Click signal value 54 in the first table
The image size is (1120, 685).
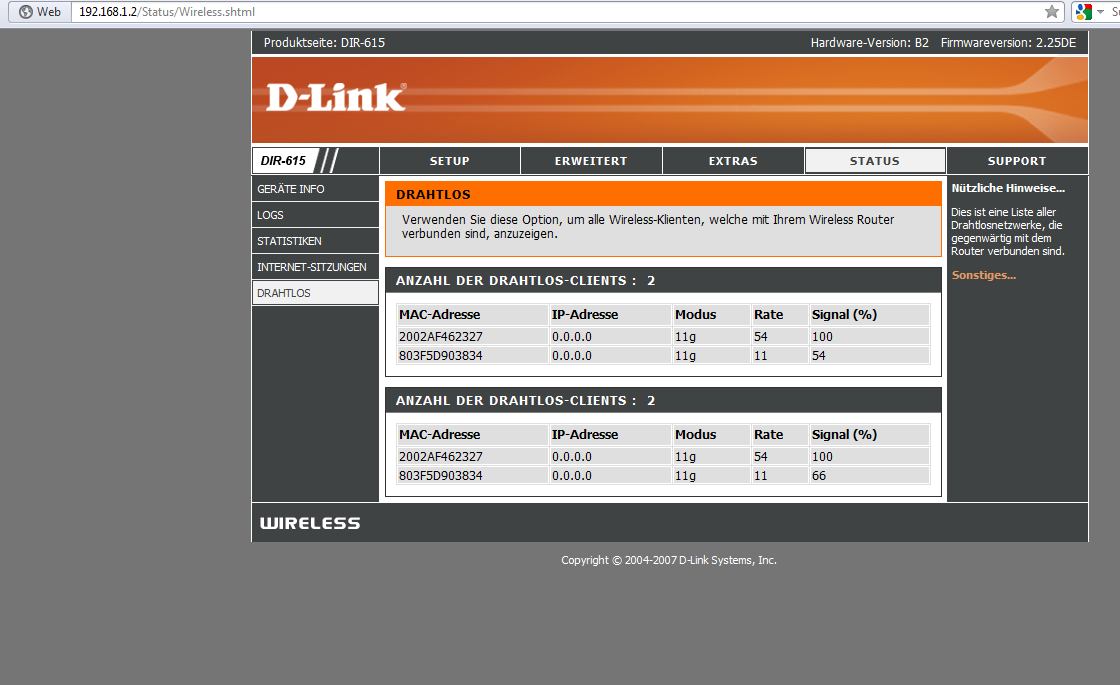pyautogui.click(x=819, y=356)
